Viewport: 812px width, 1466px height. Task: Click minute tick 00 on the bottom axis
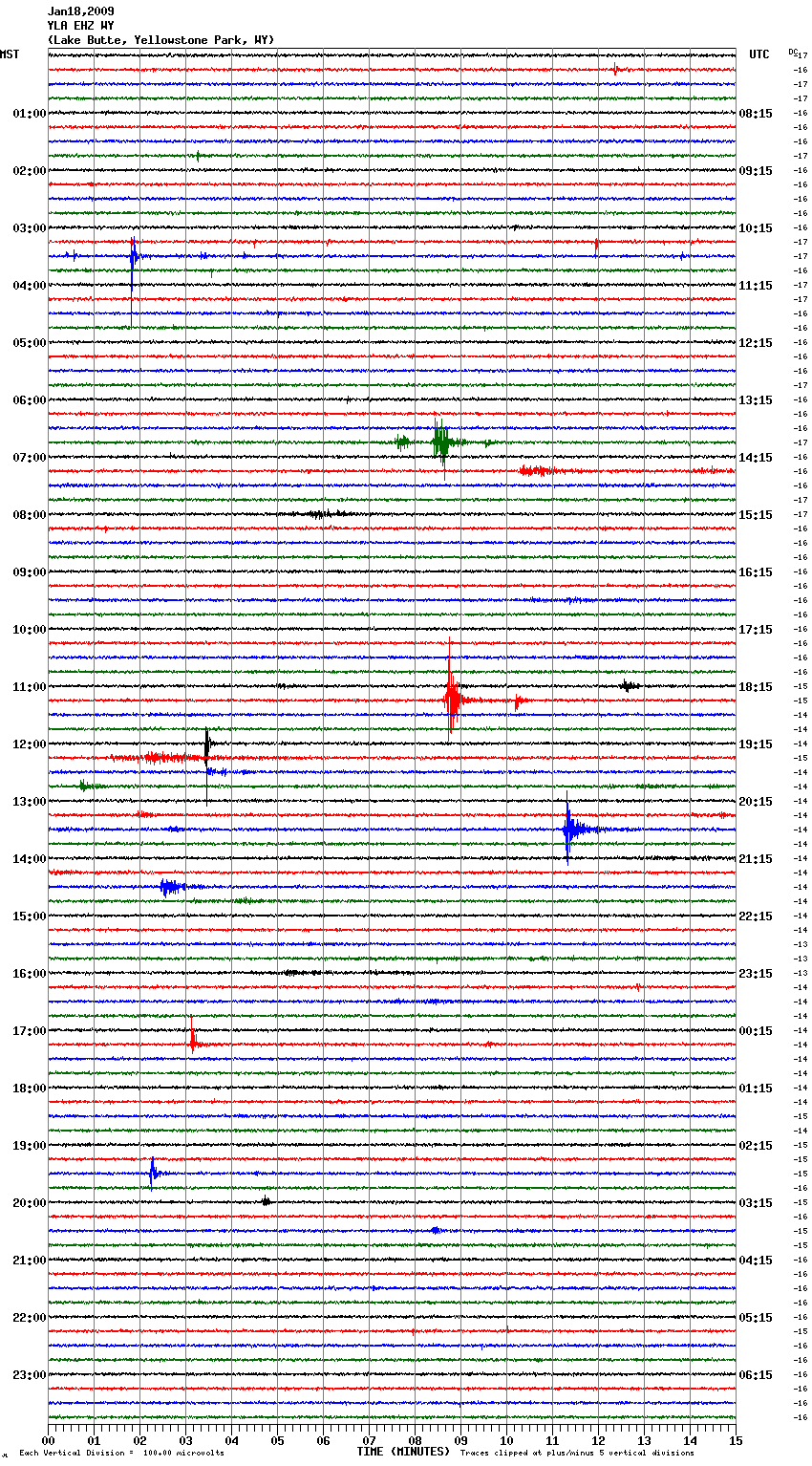pyautogui.click(x=48, y=1440)
